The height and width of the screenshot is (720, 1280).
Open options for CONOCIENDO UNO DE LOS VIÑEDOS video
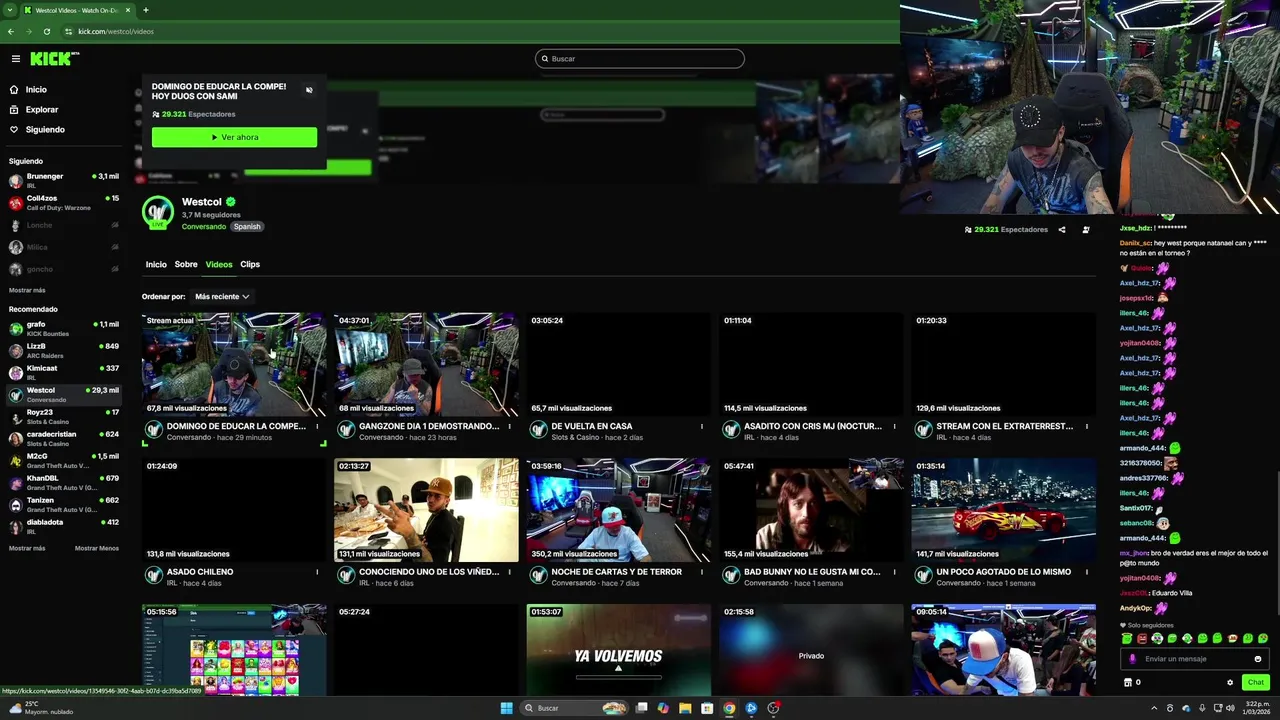coord(509,572)
